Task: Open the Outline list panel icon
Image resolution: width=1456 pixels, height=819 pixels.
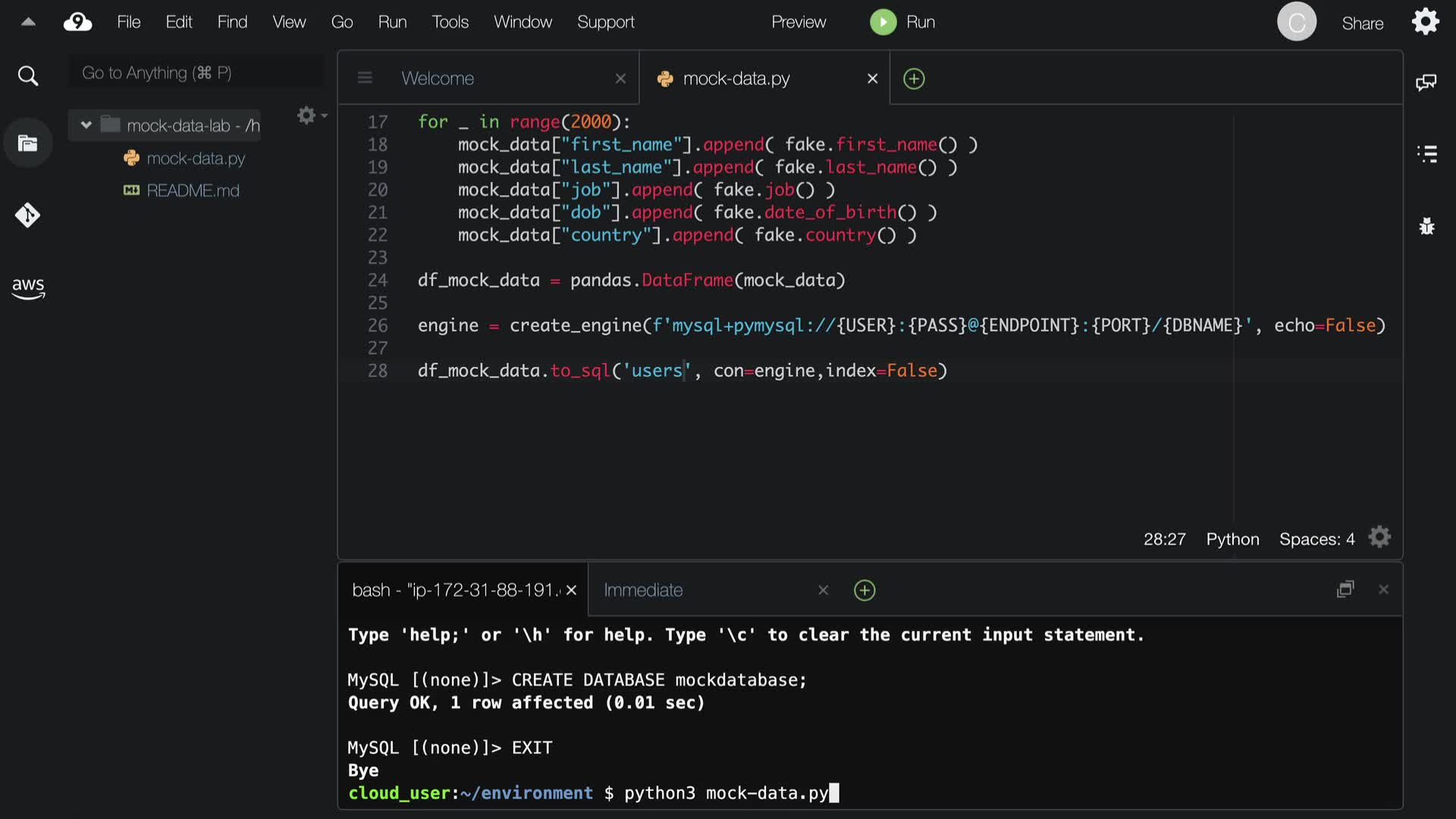Action: [x=1426, y=154]
